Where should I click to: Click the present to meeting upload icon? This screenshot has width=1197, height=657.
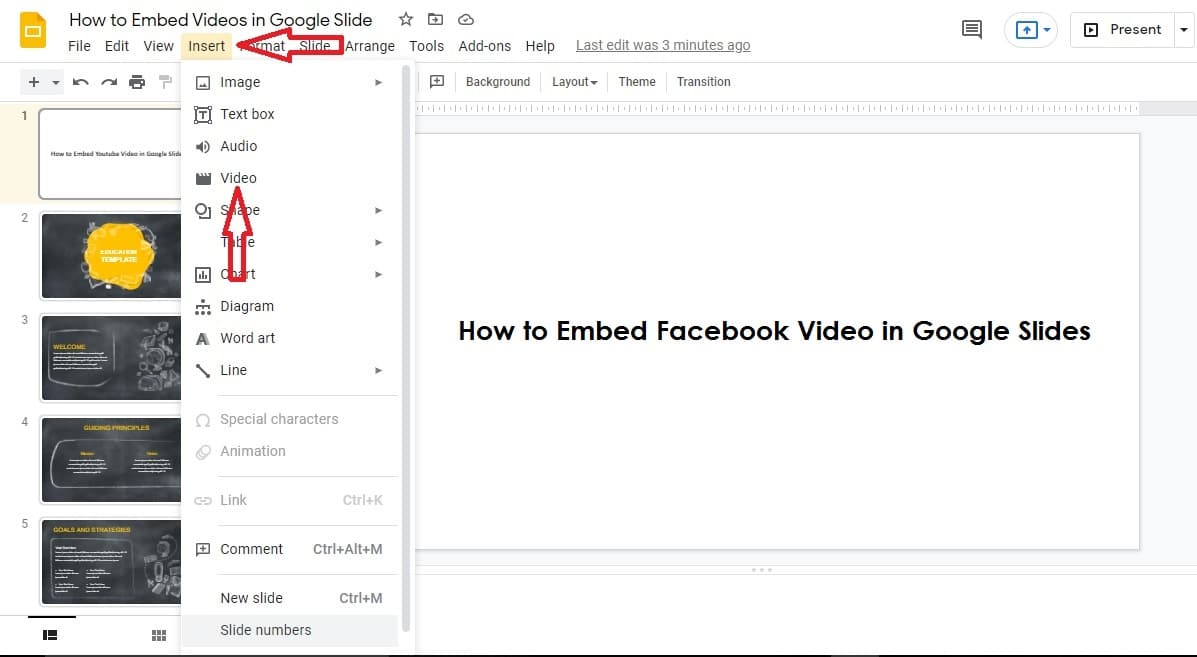pos(1026,30)
